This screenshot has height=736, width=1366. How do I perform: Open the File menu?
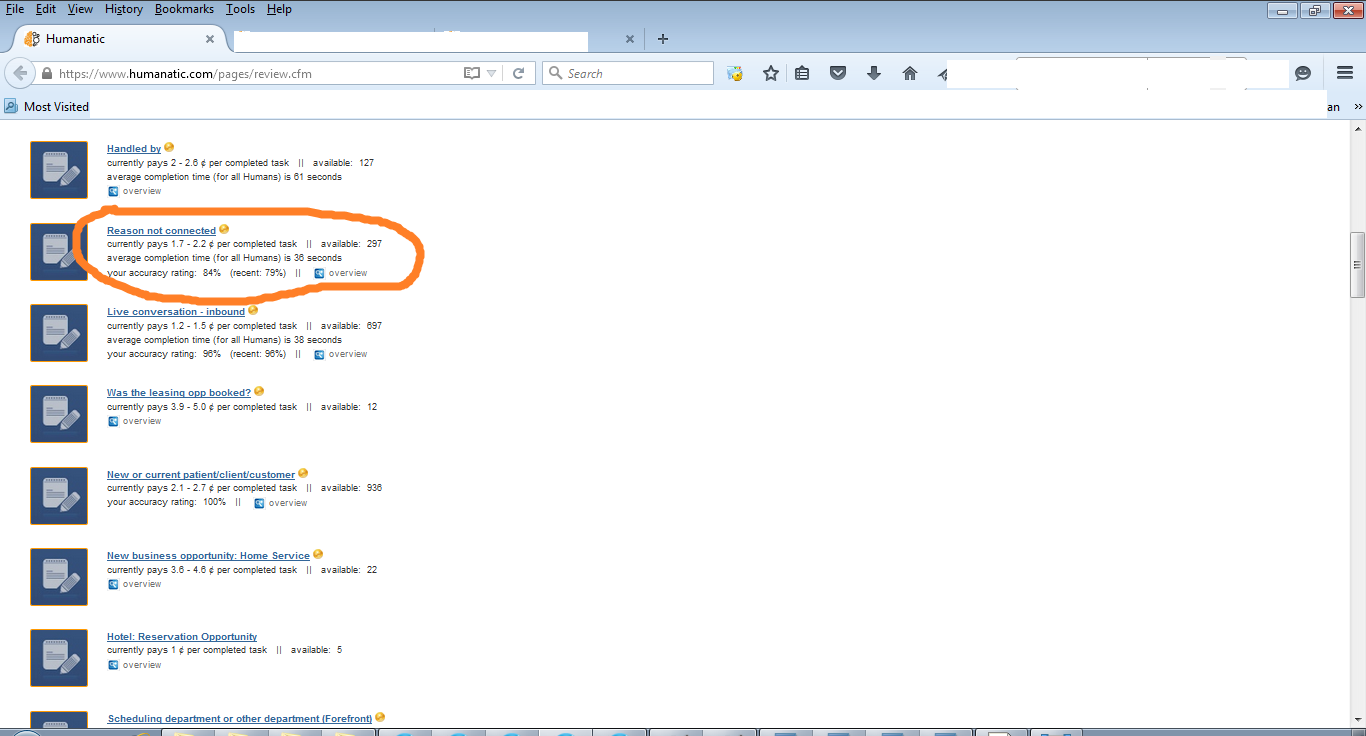coord(15,9)
